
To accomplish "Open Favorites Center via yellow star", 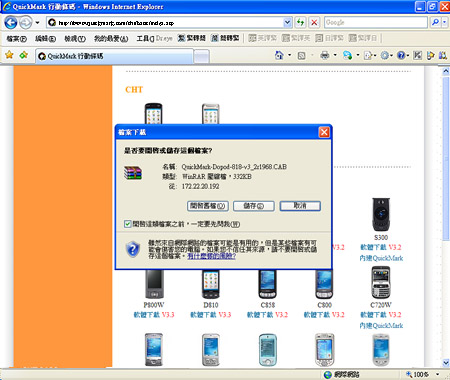I will coord(9,55).
